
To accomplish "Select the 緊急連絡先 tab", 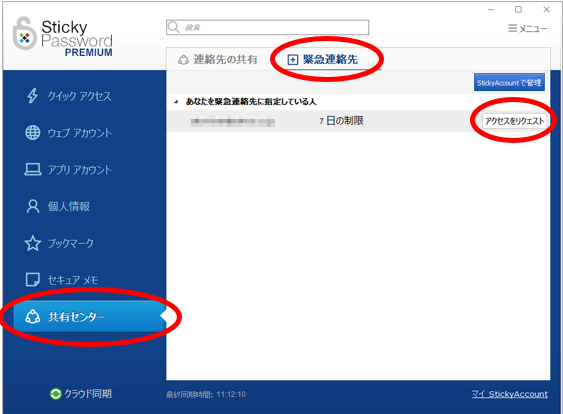I will (322, 59).
